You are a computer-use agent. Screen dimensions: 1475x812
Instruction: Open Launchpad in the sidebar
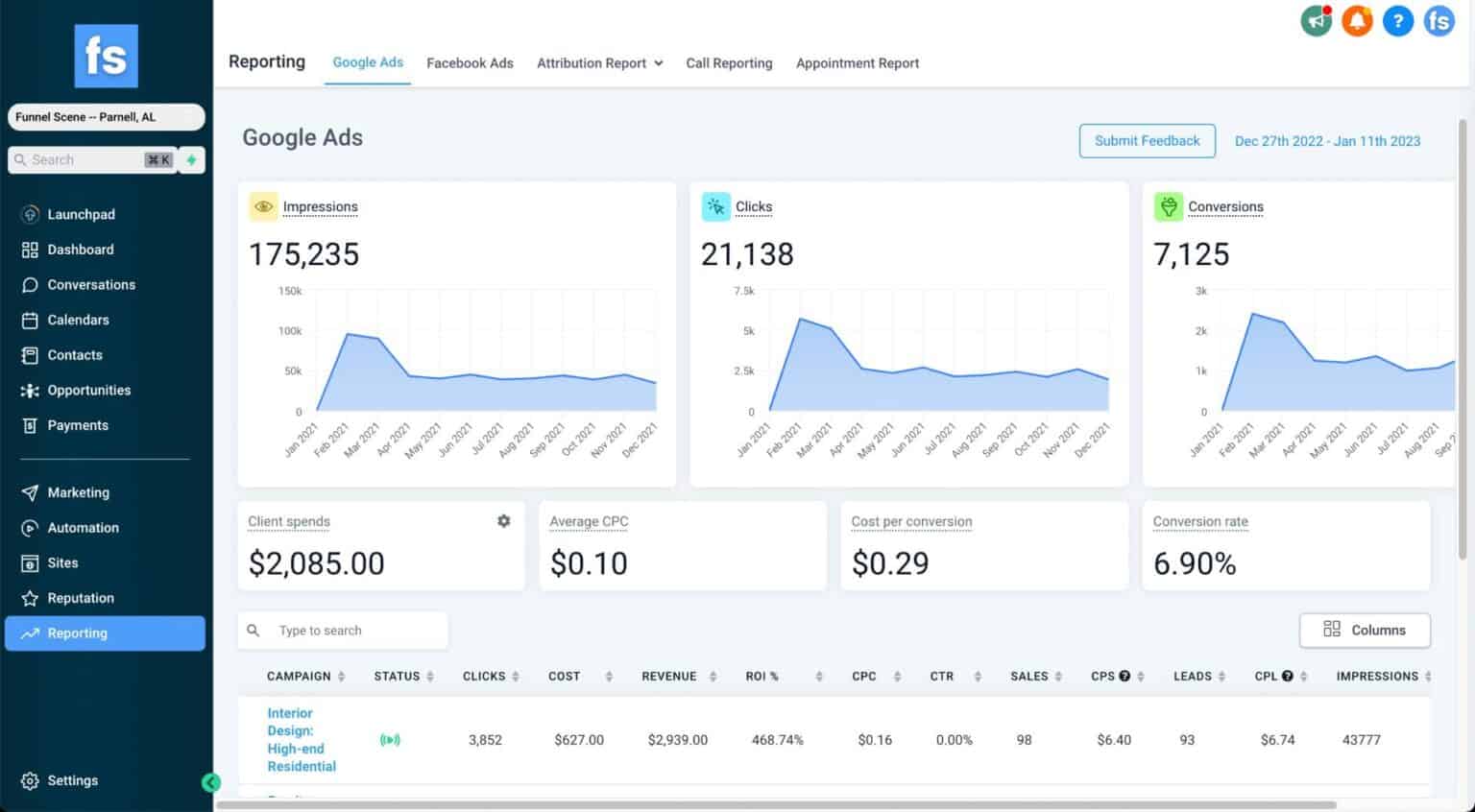[x=81, y=214]
